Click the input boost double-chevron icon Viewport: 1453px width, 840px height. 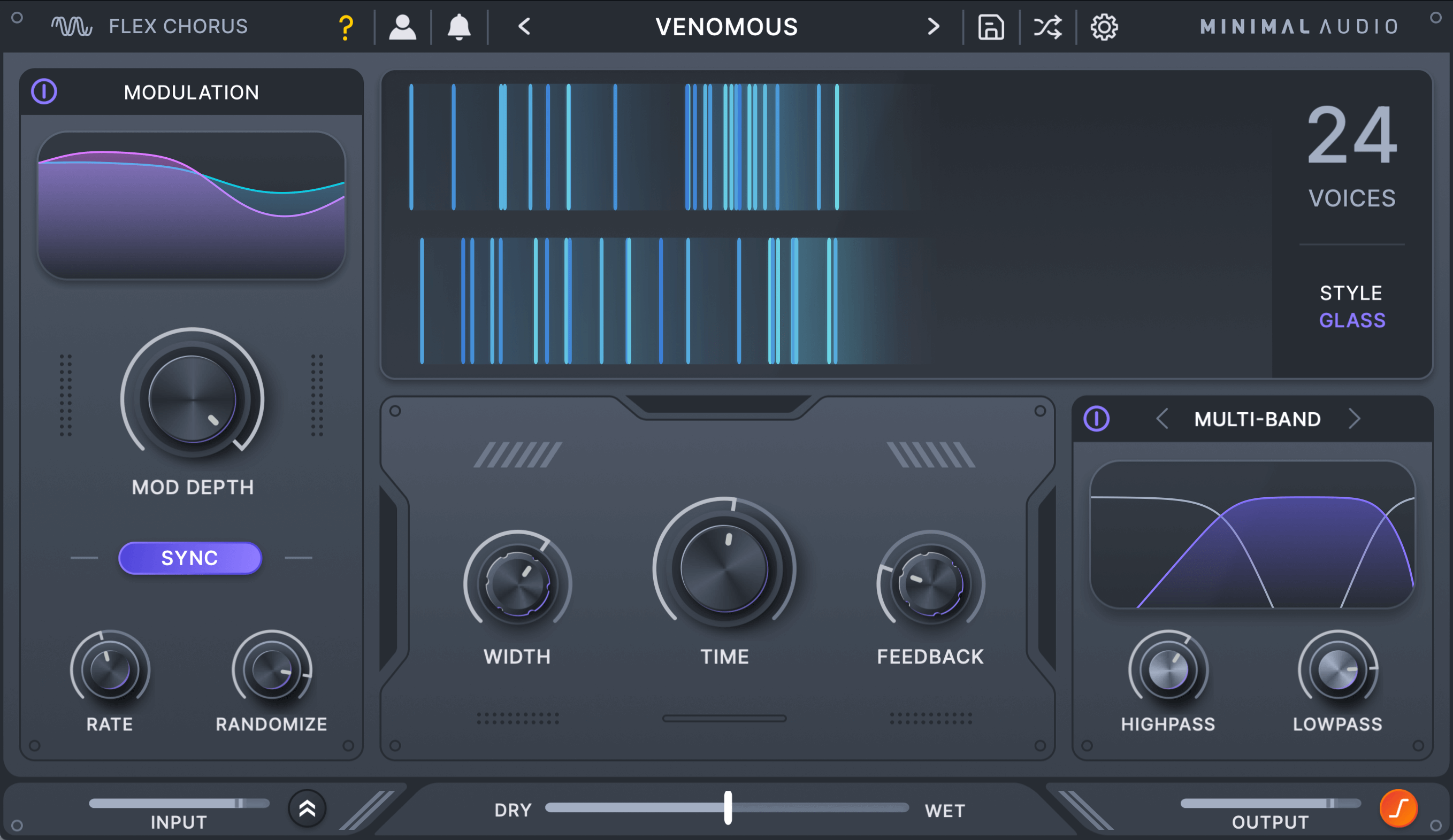click(307, 808)
